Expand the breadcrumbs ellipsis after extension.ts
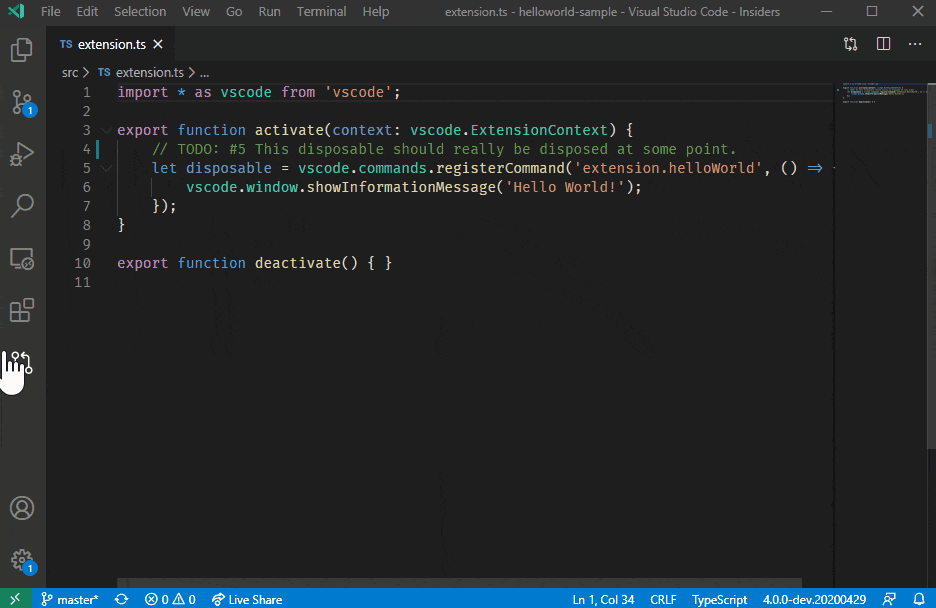The height and width of the screenshot is (608, 936). [204, 72]
